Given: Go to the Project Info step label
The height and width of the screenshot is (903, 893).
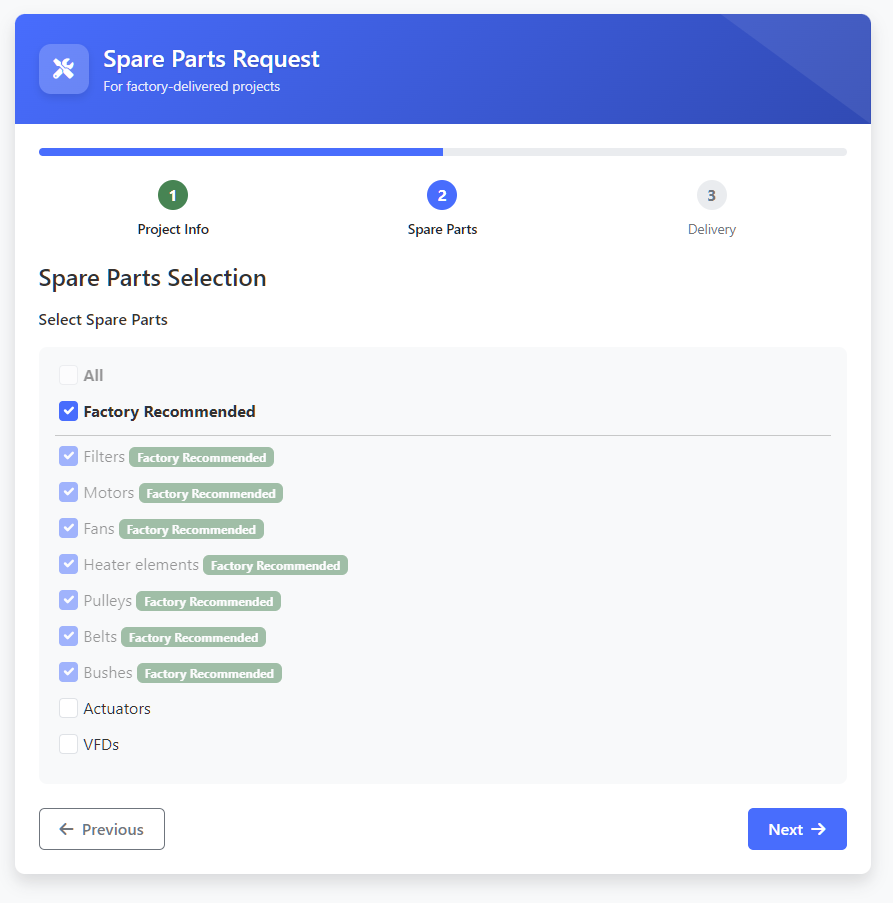Looking at the screenshot, I should pos(173,229).
